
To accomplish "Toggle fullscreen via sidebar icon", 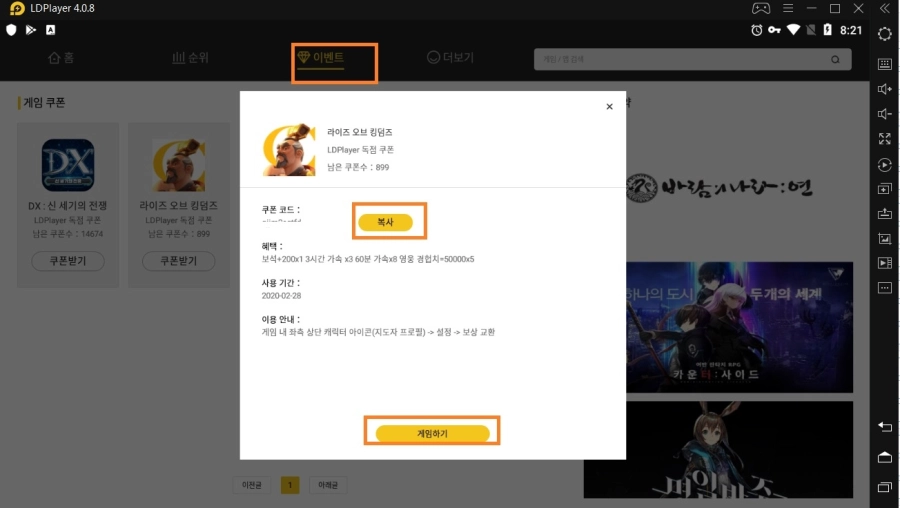I will 885,139.
